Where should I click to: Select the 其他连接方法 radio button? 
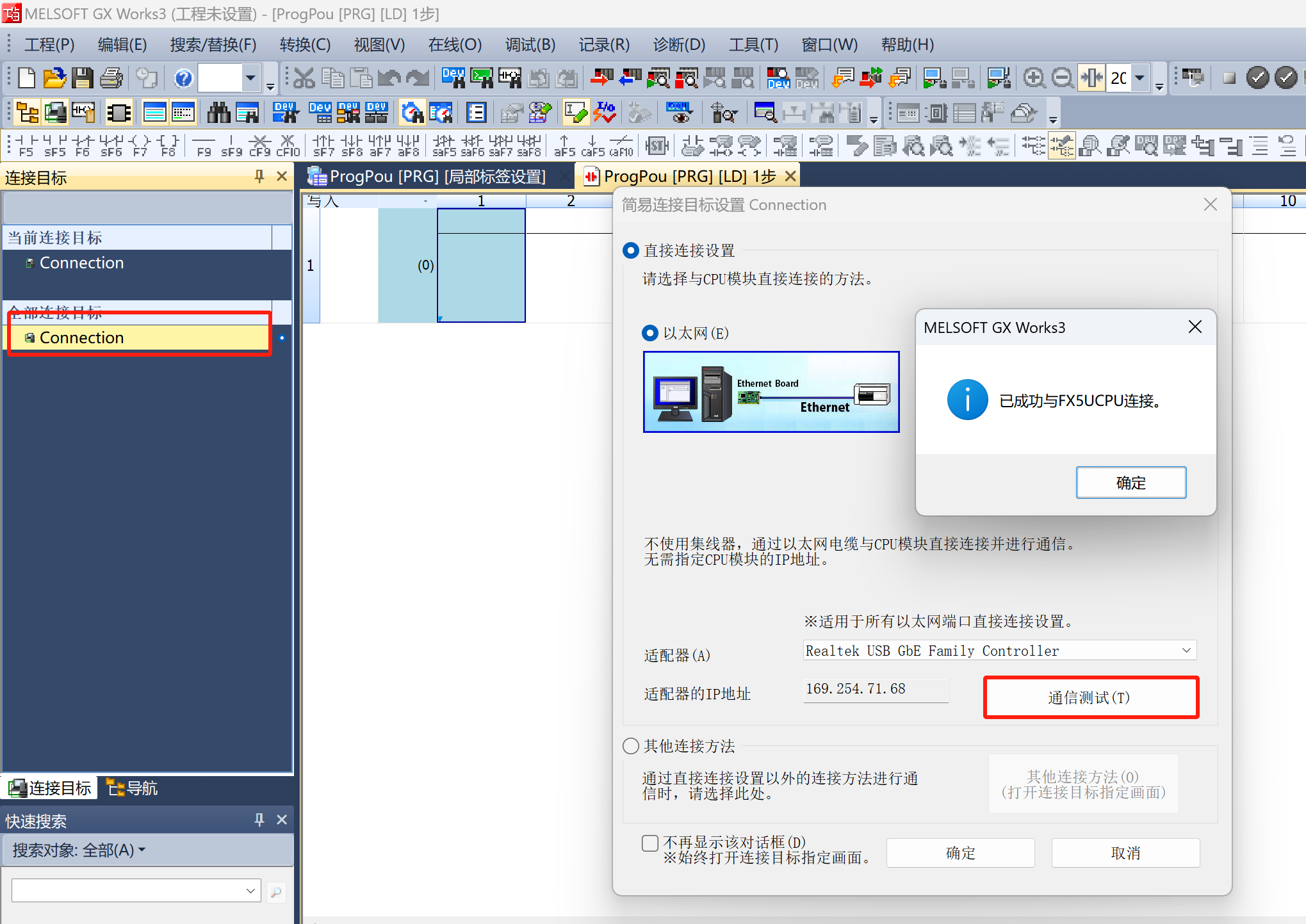point(630,746)
